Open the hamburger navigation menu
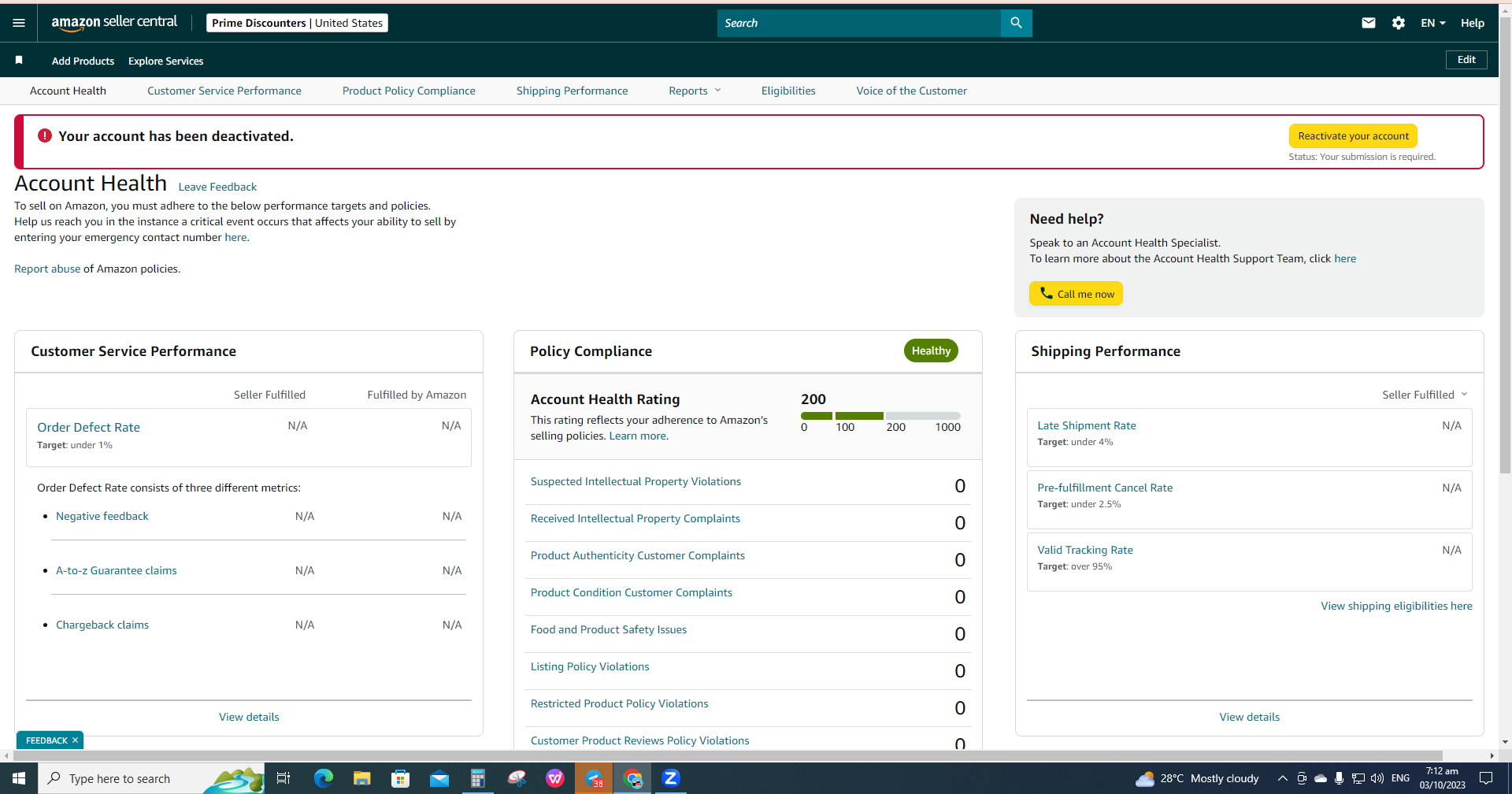 pos(19,23)
